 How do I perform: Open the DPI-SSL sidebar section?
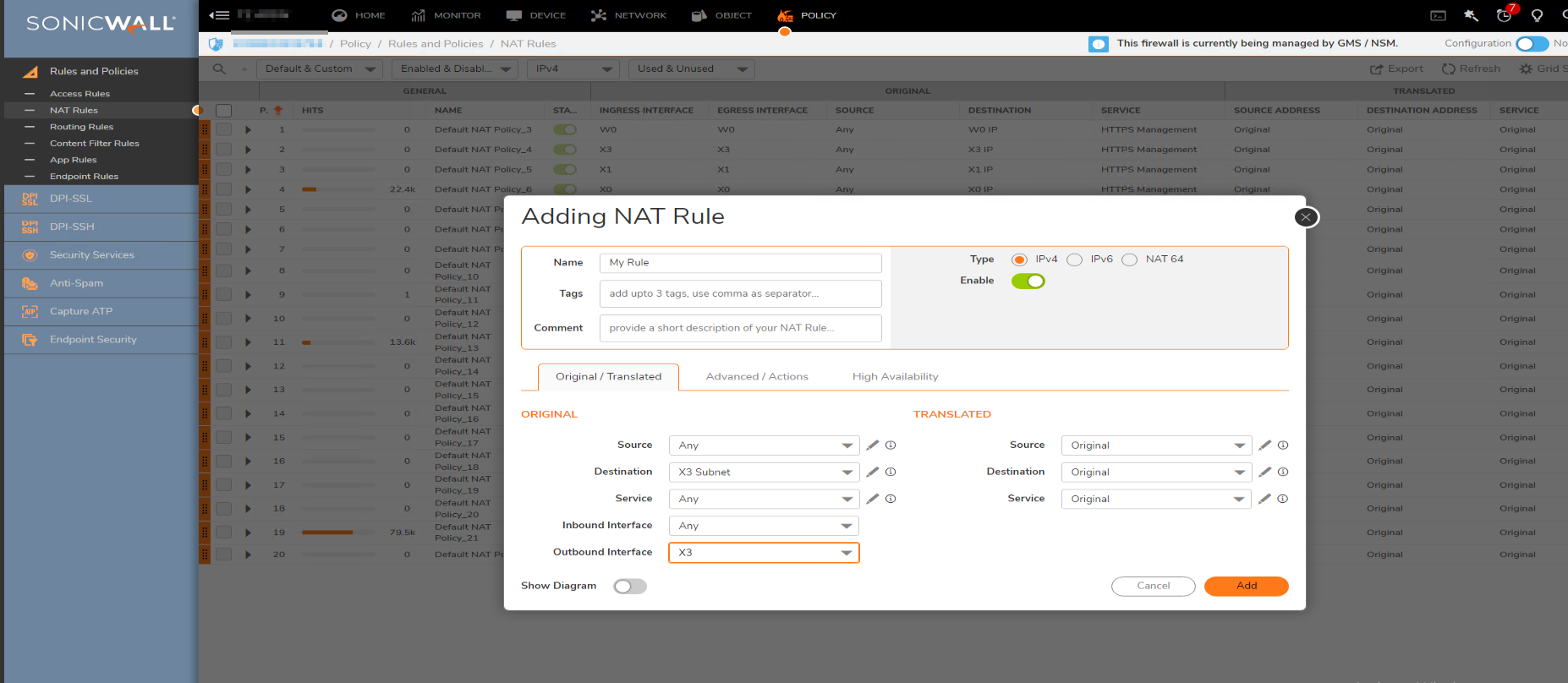101,199
